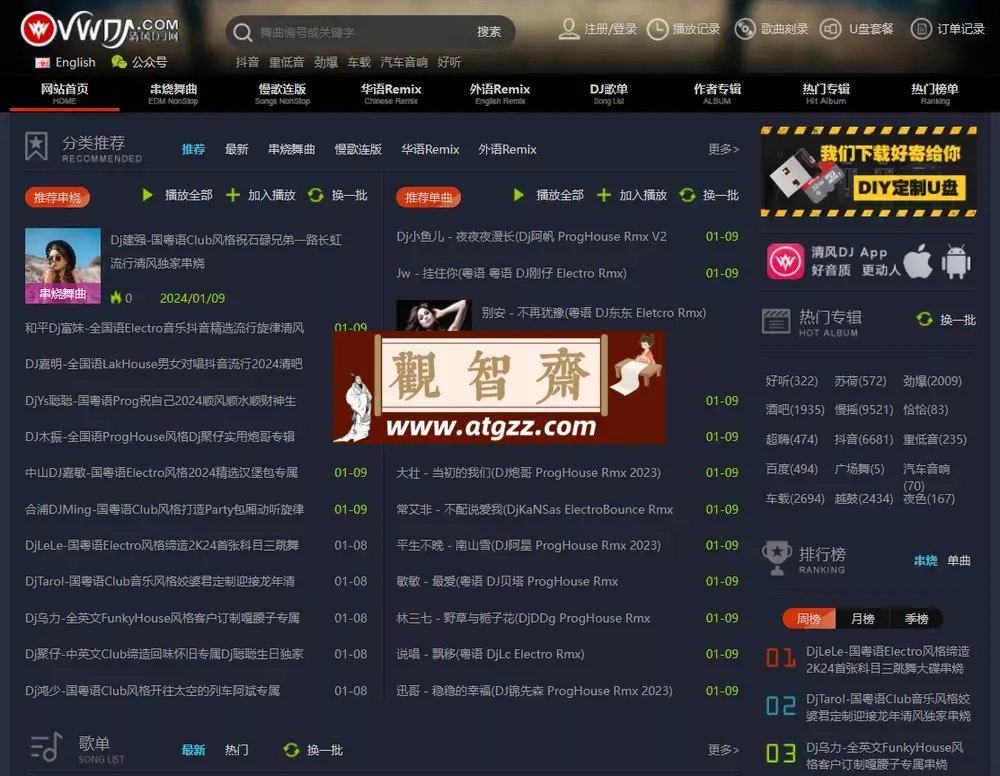This screenshot has height=776, width=1000.
Task: Click the search magnifier icon
Action: [x=242, y=32]
